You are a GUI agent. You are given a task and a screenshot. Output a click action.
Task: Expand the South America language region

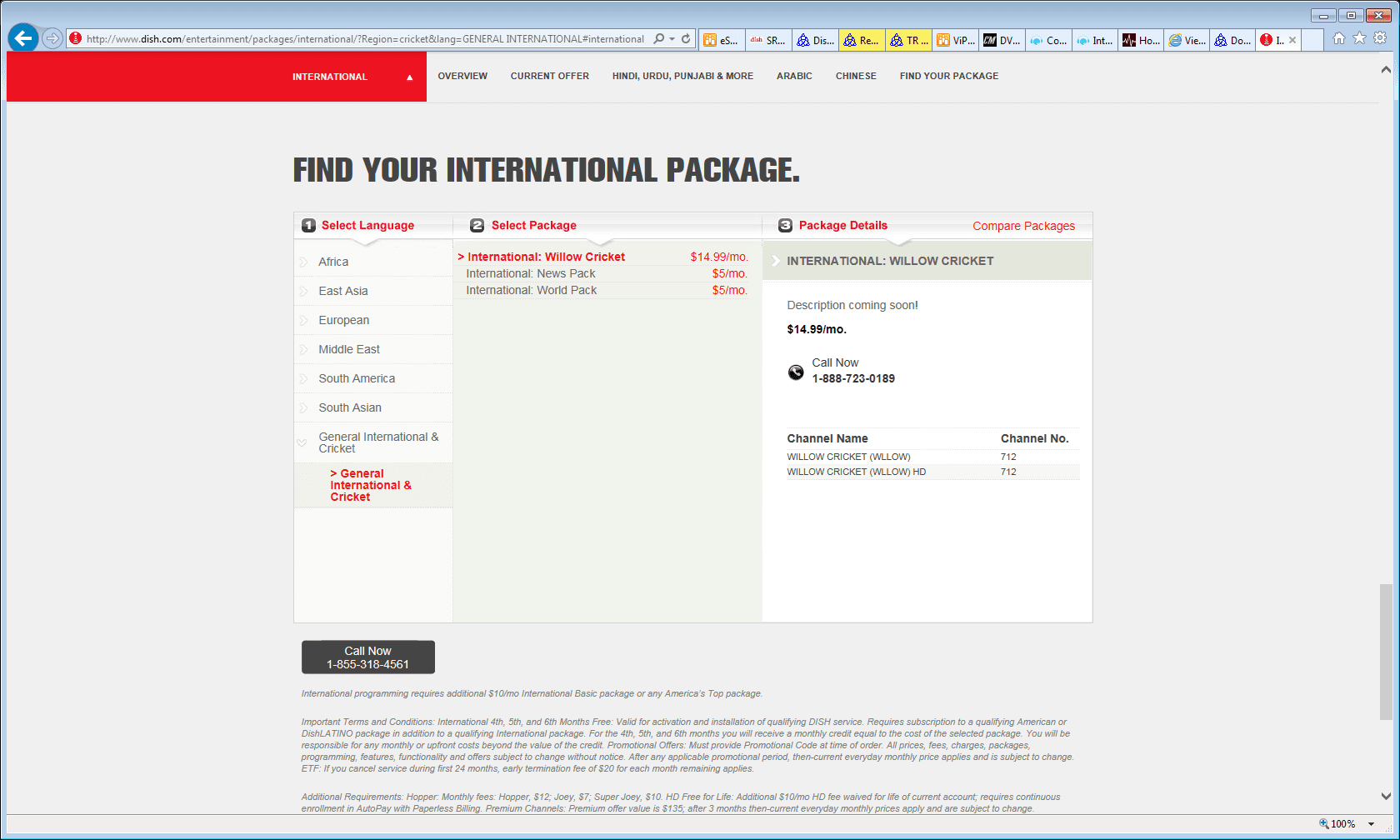(373, 378)
